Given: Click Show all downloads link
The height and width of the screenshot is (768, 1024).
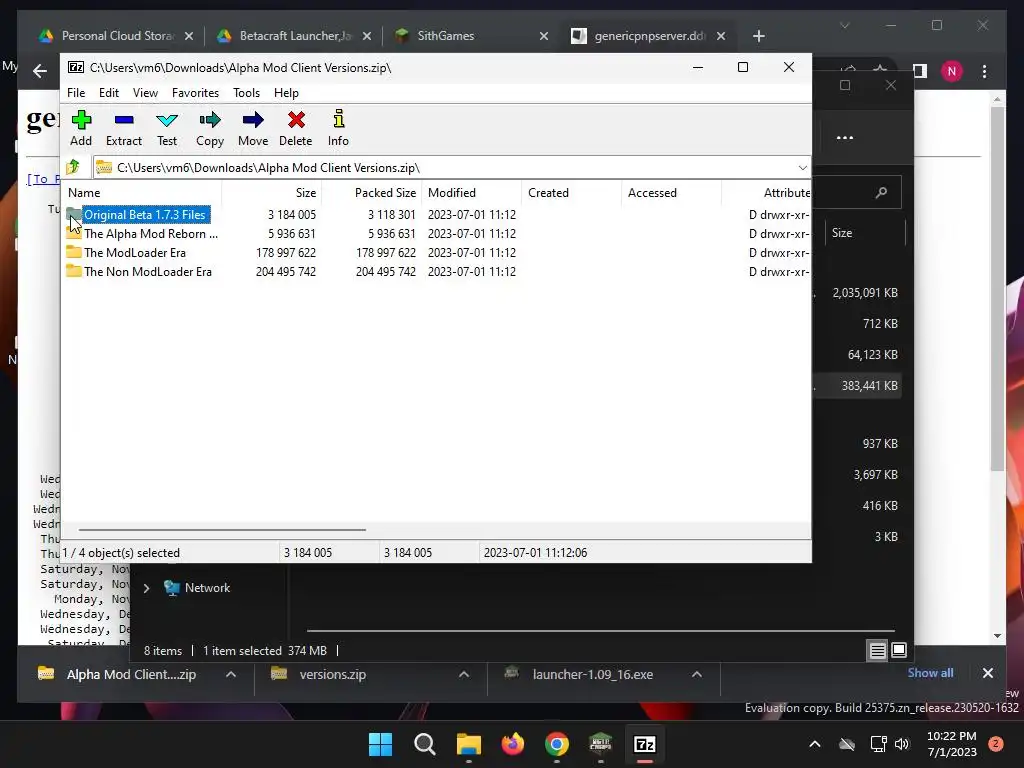Looking at the screenshot, I should point(930,673).
